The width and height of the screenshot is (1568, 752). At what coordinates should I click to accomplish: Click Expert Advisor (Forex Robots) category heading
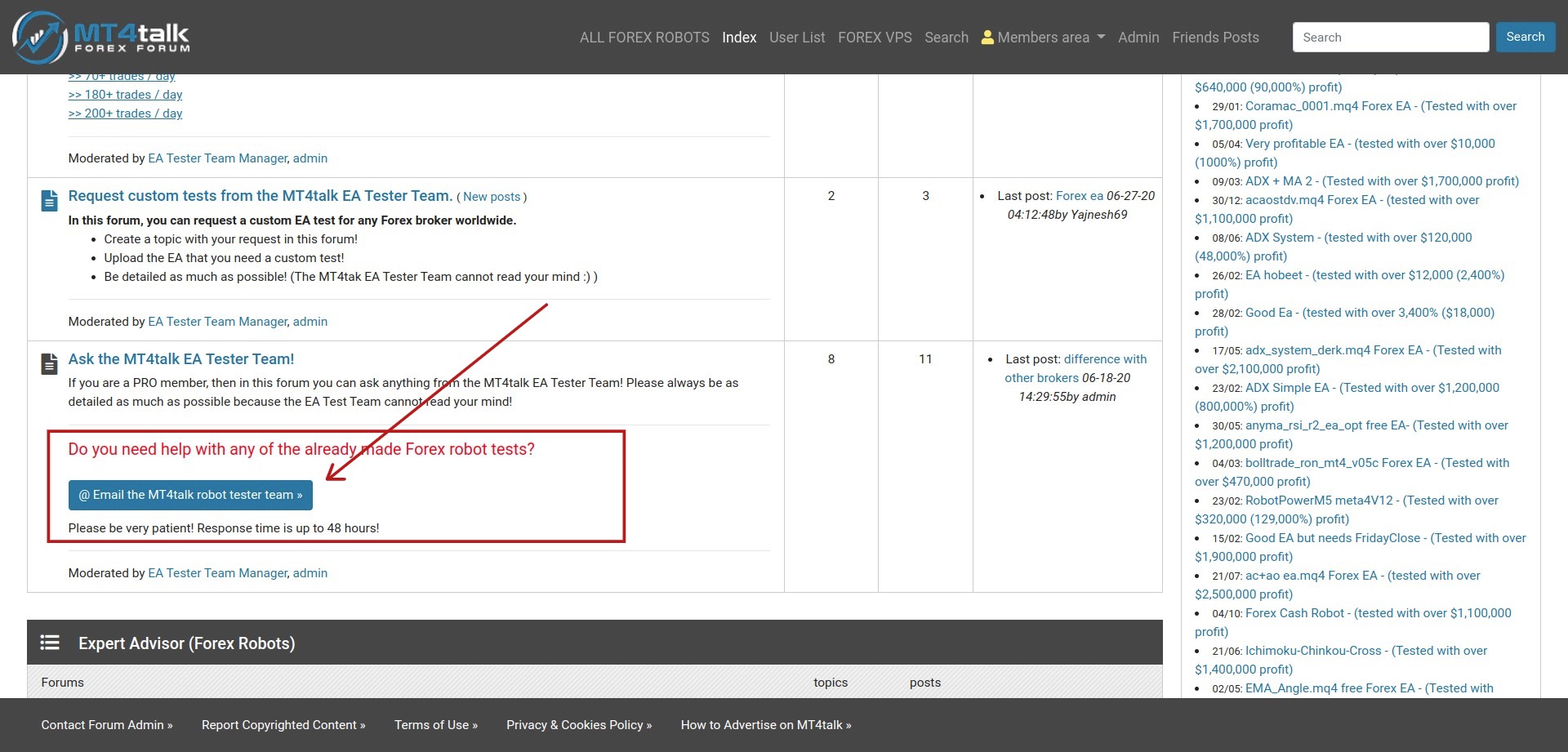coord(186,643)
